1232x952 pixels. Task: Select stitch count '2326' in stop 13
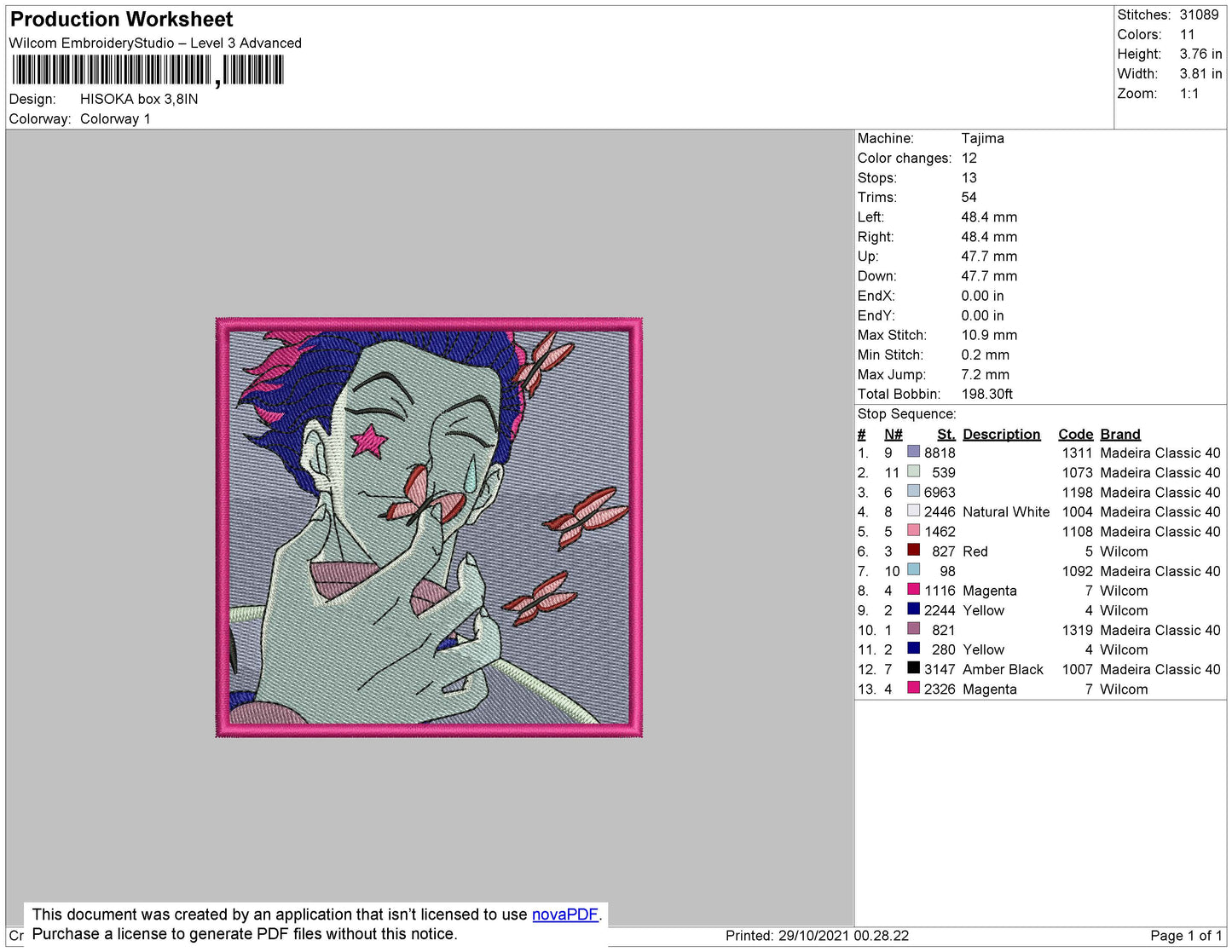click(x=940, y=689)
